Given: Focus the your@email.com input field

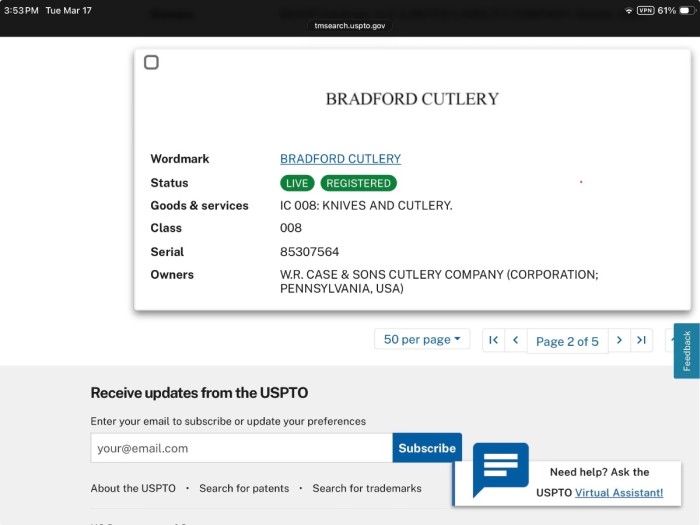Looking at the screenshot, I should pyautogui.click(x=242, y=448).
